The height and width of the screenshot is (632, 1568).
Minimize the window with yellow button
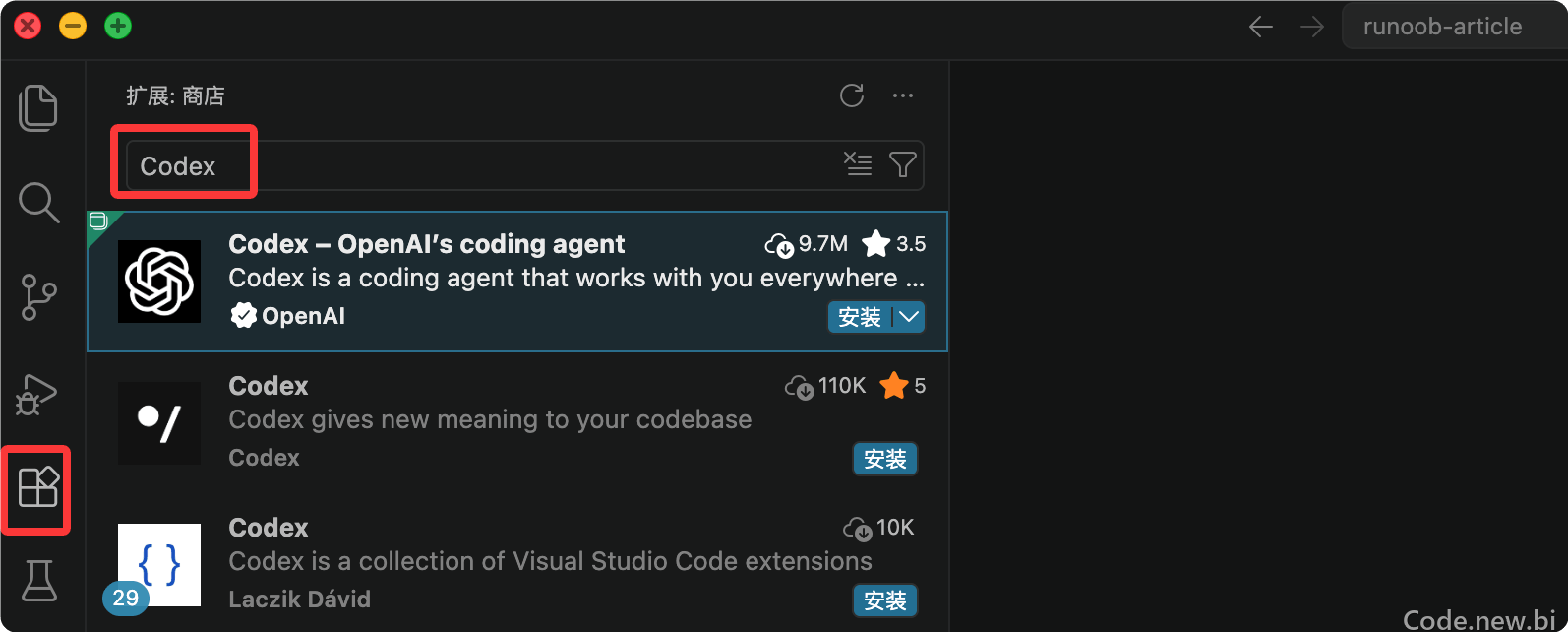click(73, 26)
